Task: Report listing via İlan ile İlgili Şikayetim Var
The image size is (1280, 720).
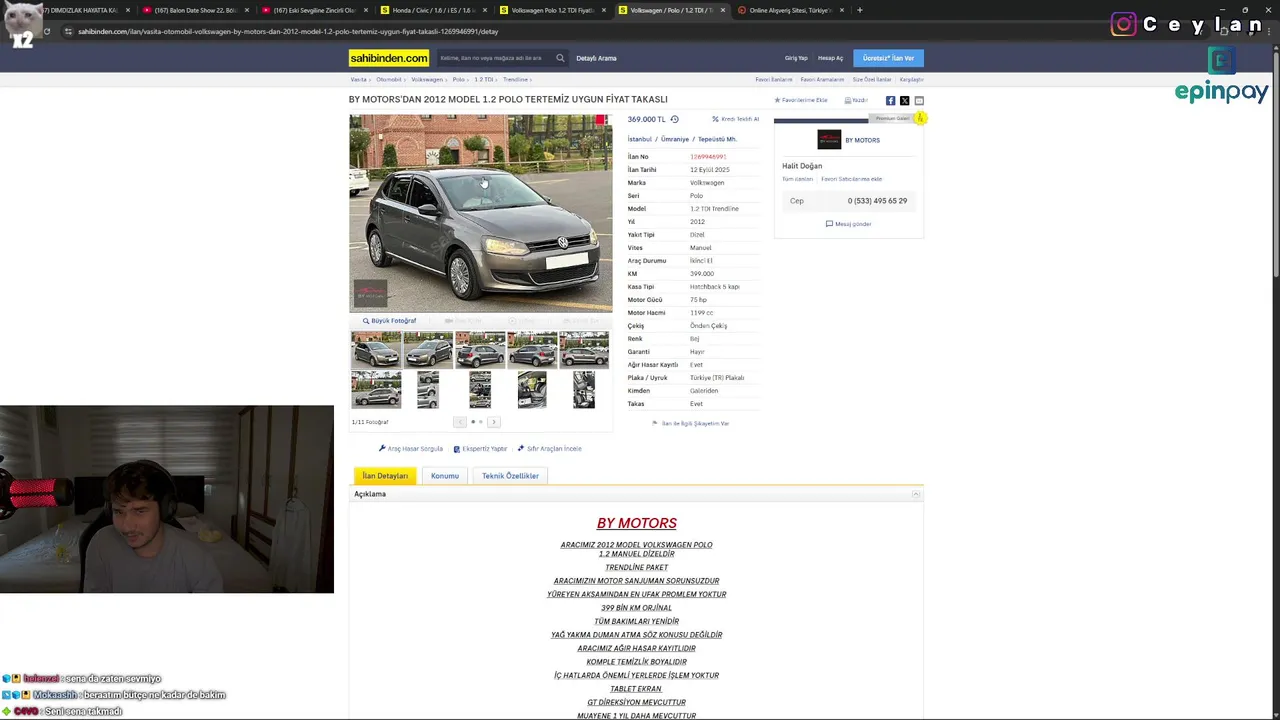Action: (690, 424)
